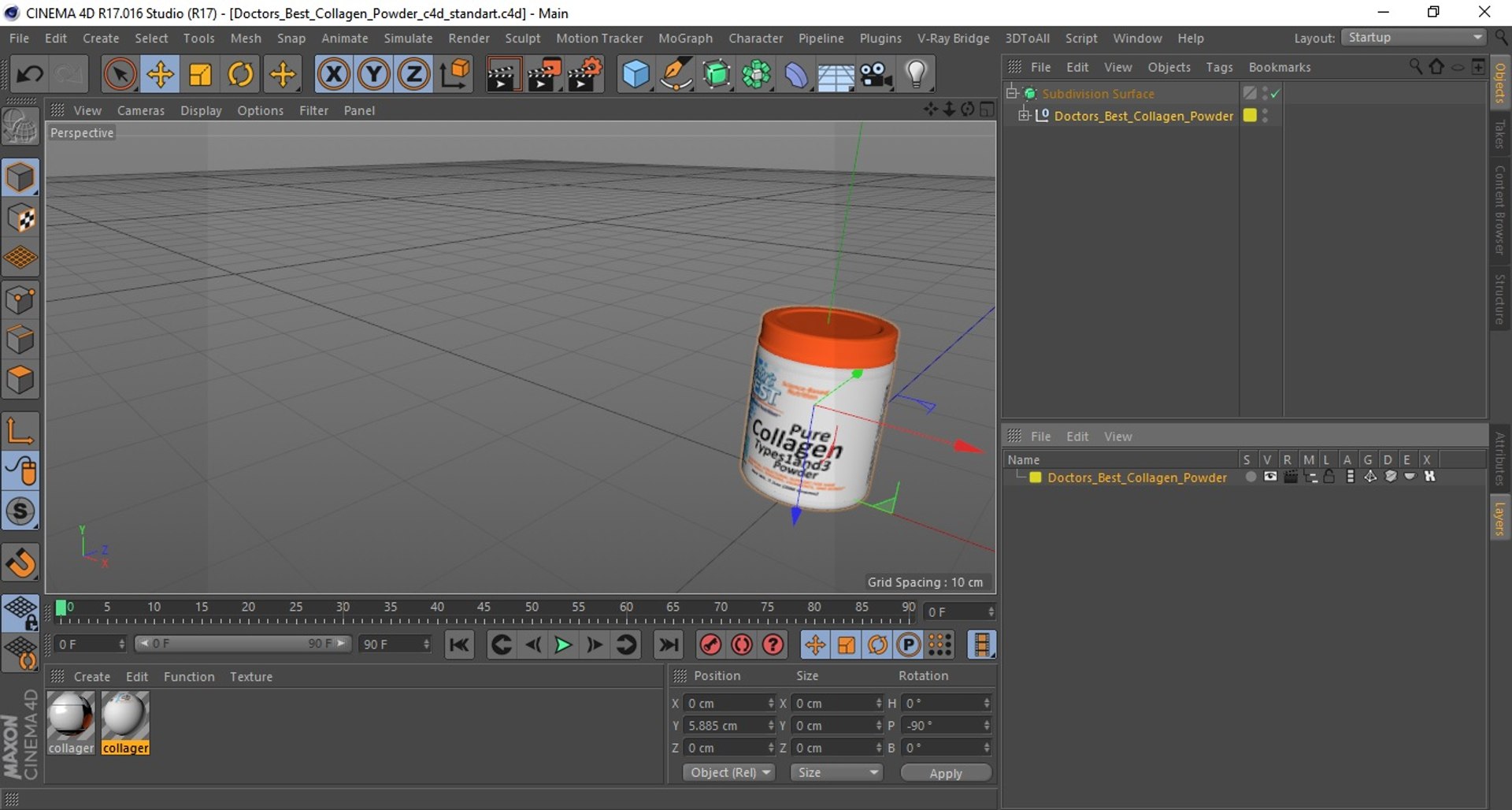Toggle Subdivision Surface enable checkmark
The image size is (1512, 810).
(x=1275, y=94)
